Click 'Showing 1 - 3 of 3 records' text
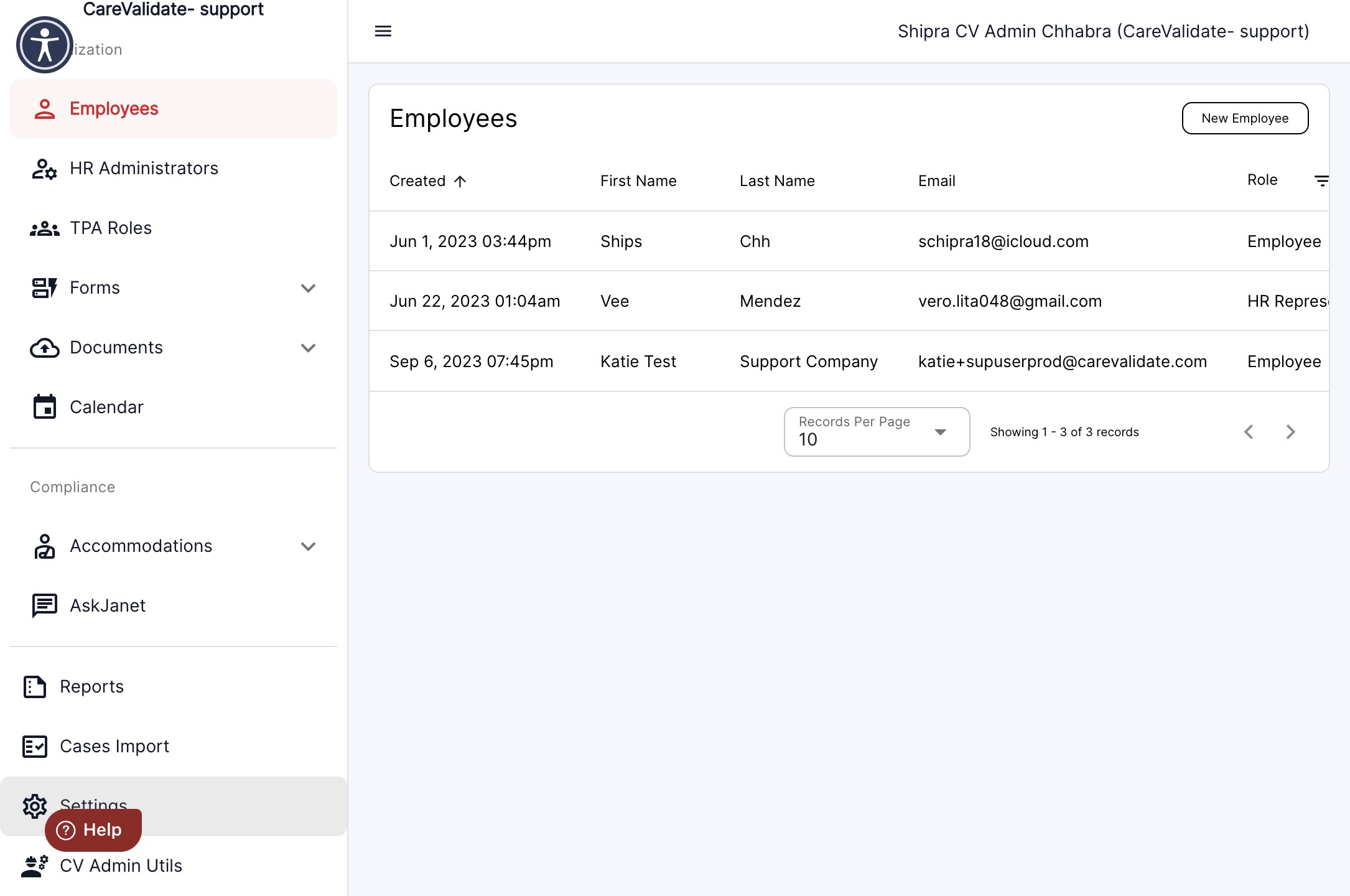The image size is (1350, 896). coord(1064,432)
